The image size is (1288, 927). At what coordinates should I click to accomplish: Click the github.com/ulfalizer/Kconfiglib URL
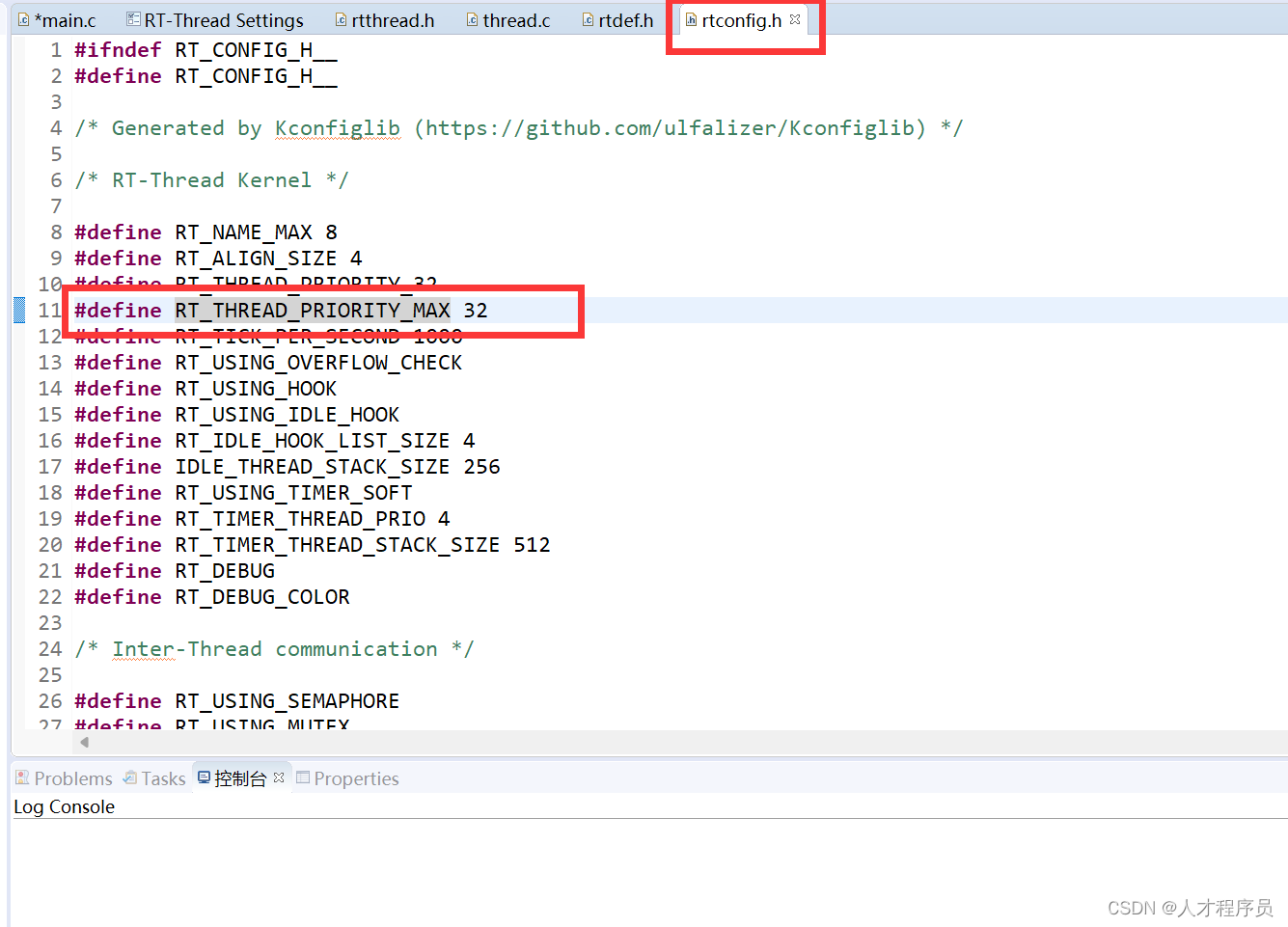coord(670,128)
